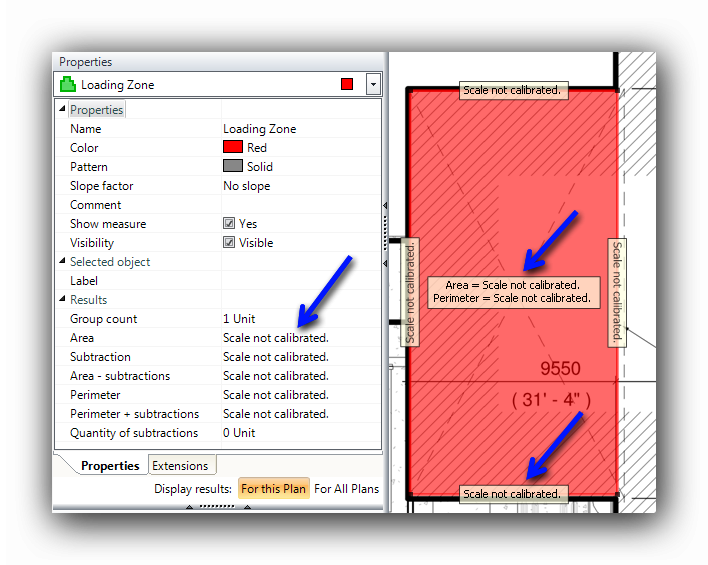Viewport: 708px width, 565px height.
Task: Click the left edge Scale not calibrated label
Action: [410, 292]
